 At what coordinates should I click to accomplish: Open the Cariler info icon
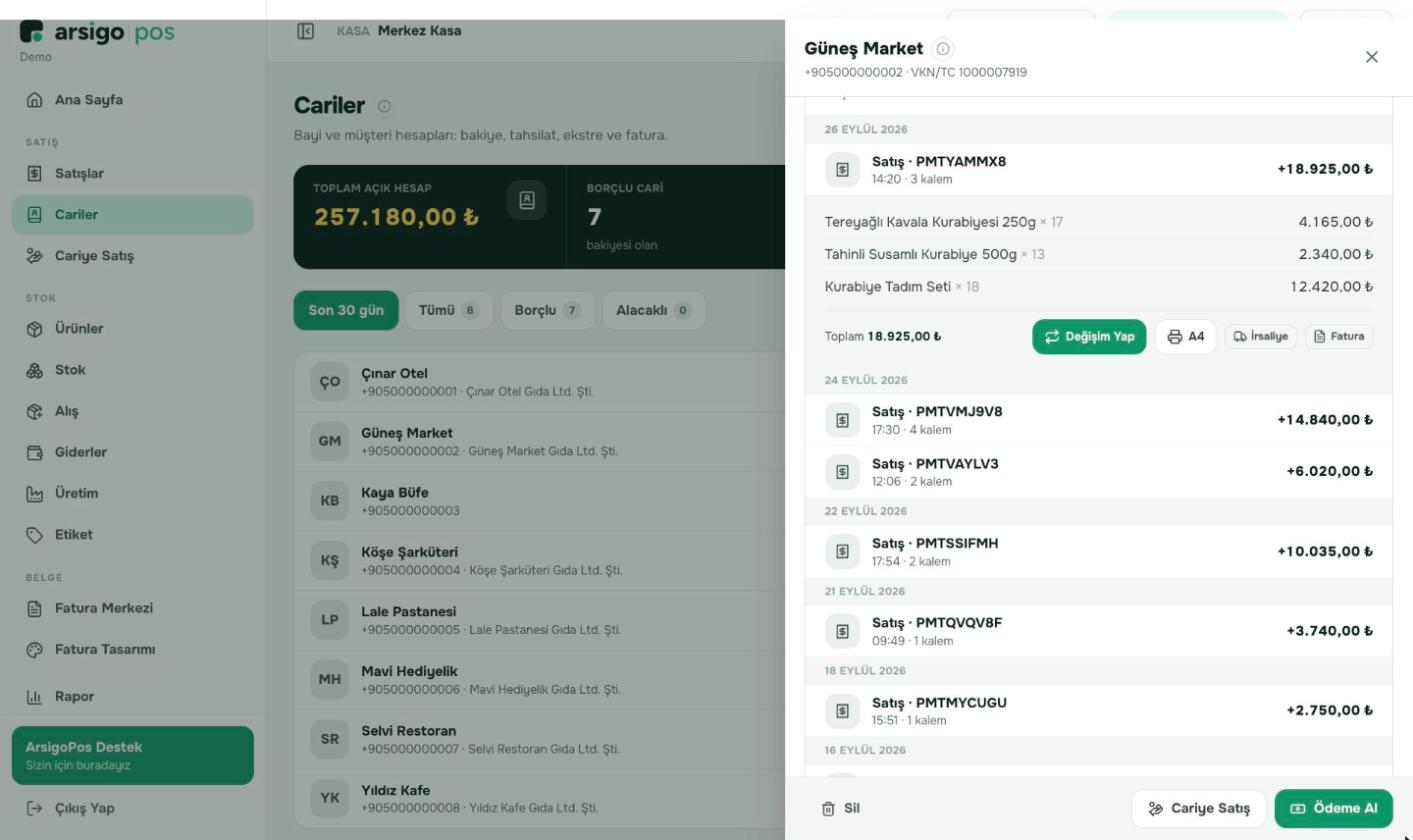[384, 106]
